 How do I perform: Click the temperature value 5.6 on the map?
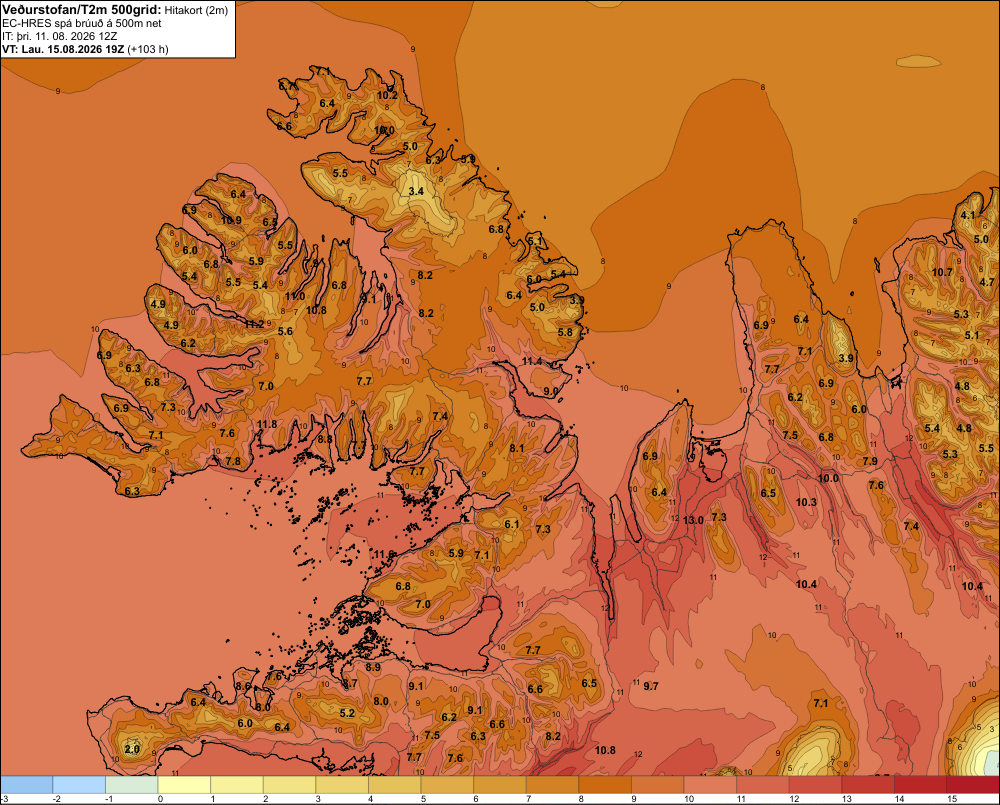[x=285, y=331]
